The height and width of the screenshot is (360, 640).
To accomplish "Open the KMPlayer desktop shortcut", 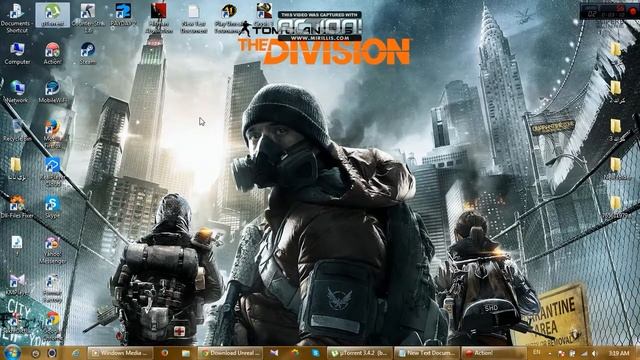I will pyautogui.click(x=17, y=284).
